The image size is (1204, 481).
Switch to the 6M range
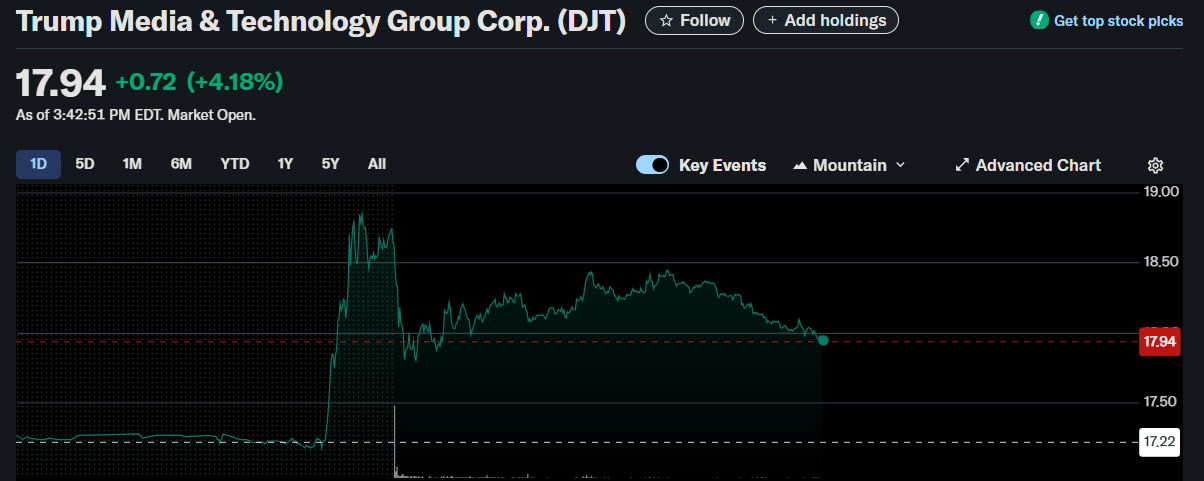181,164
